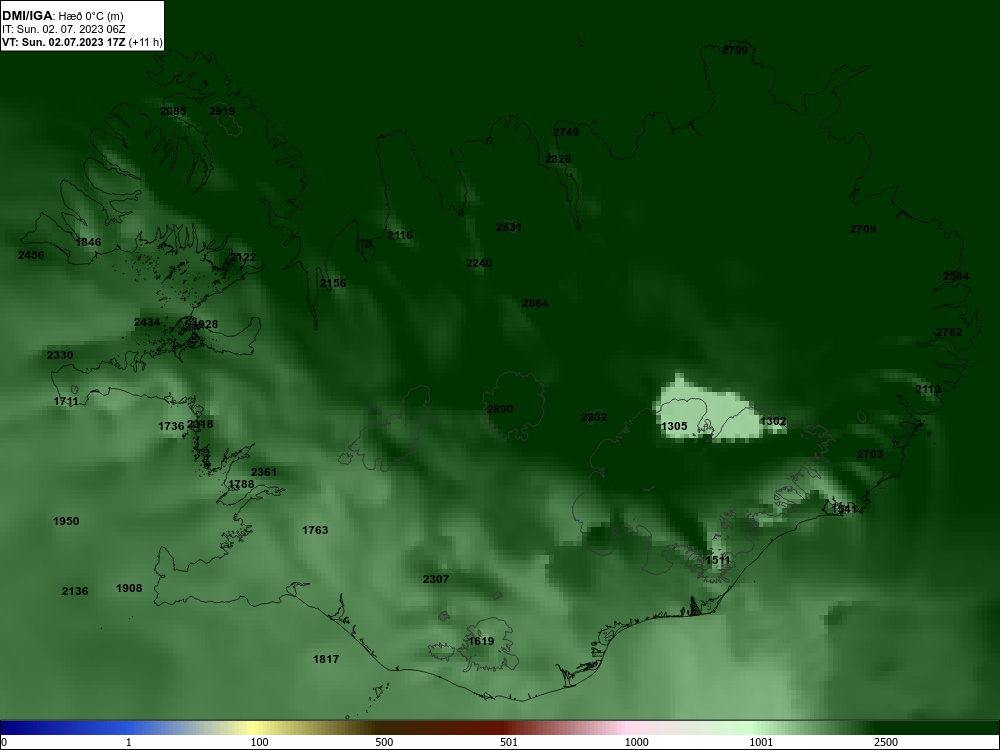Select the 2864 height value
The image size is (1000, 750).
coord(535,303)
